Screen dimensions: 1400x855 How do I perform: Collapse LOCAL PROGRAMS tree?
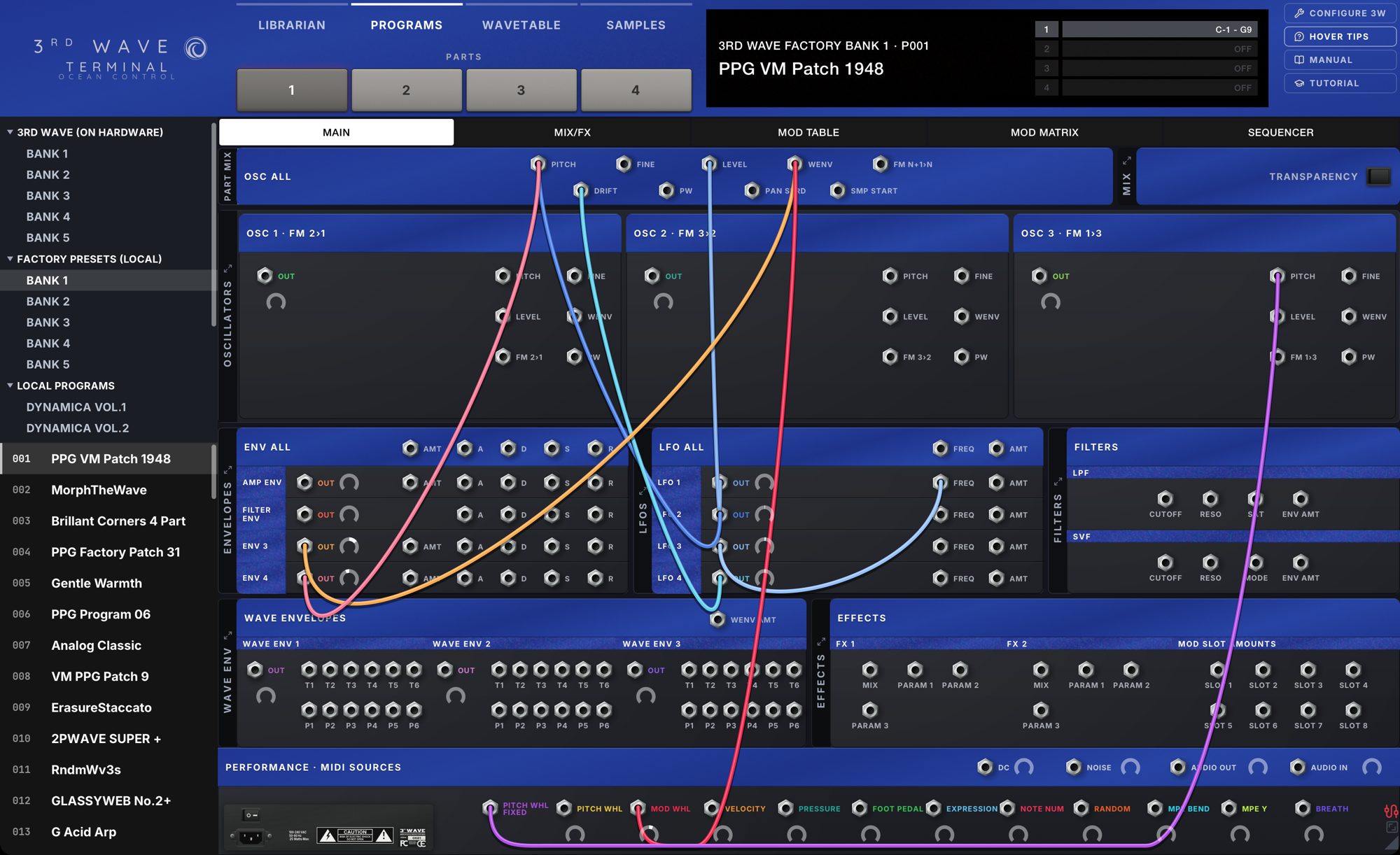click(x=10, y=385)
